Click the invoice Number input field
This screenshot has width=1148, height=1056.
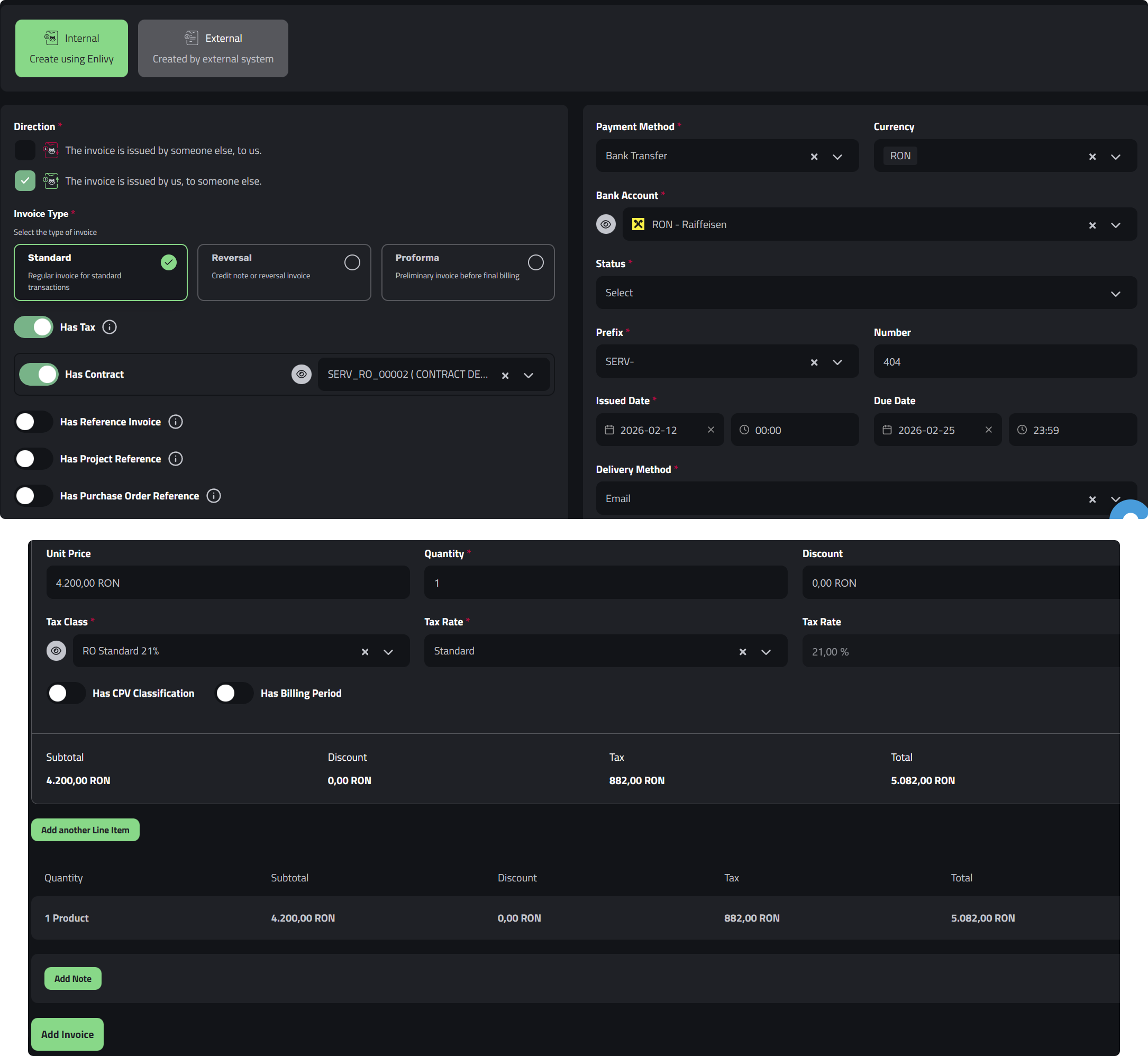(x=1005, y=362)
